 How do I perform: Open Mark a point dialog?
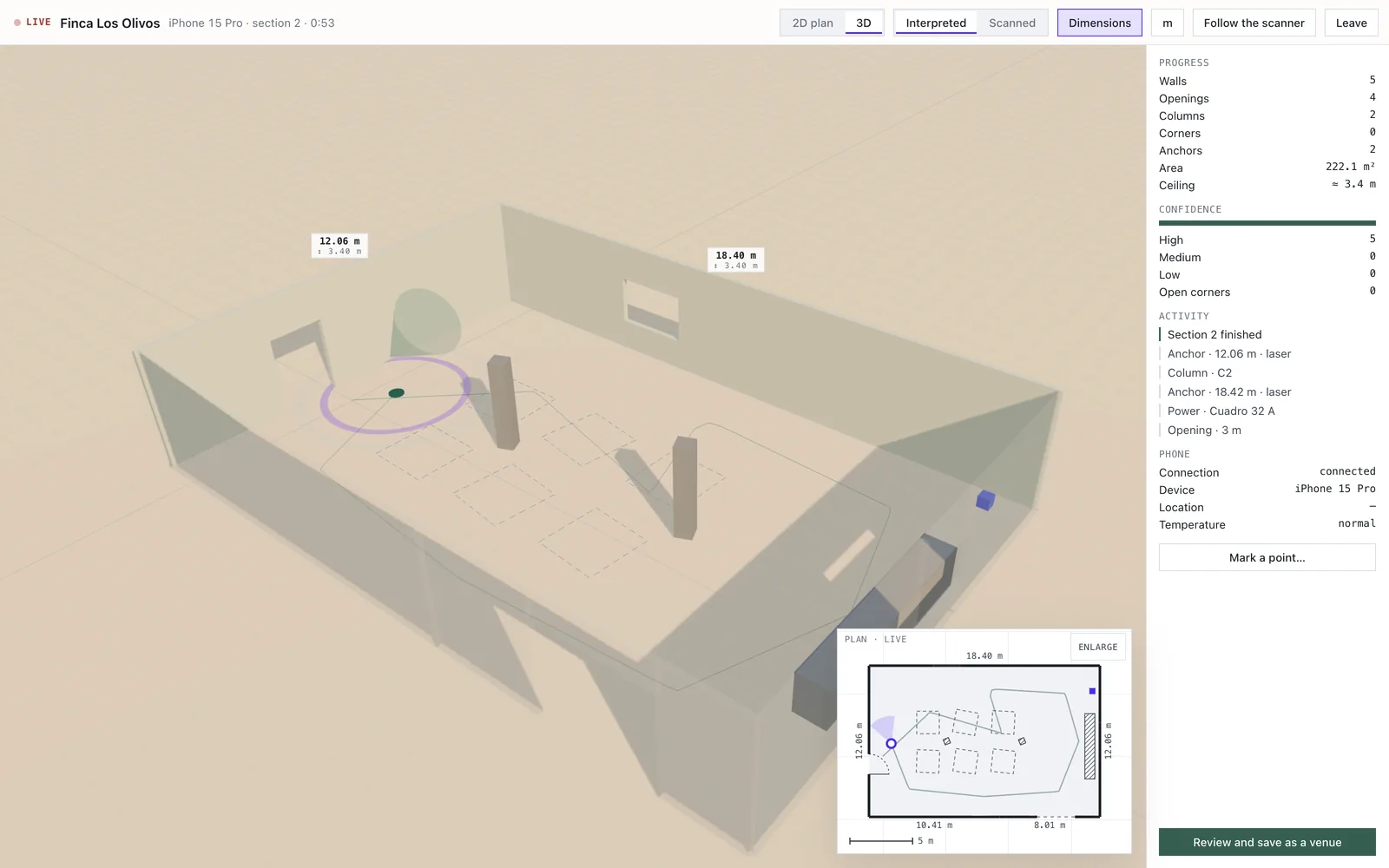tap(1267, 557)
